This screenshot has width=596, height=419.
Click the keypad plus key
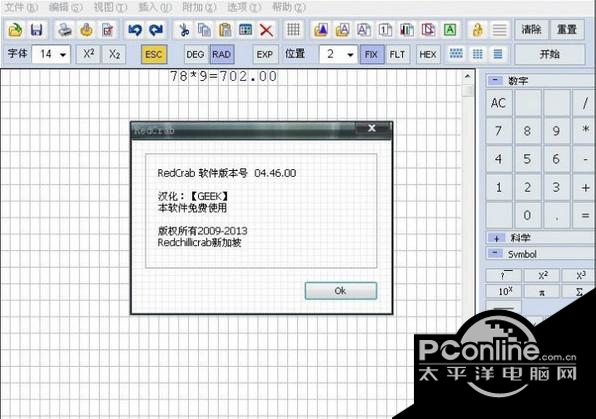coord(585,187)
